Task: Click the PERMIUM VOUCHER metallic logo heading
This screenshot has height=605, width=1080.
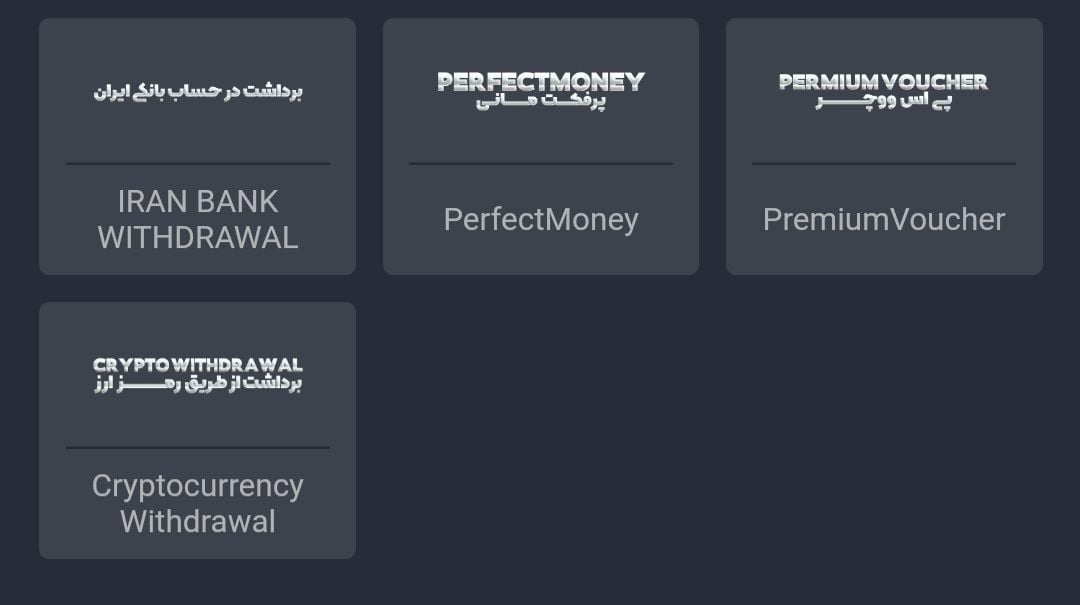Action: [x=883, y=81]
